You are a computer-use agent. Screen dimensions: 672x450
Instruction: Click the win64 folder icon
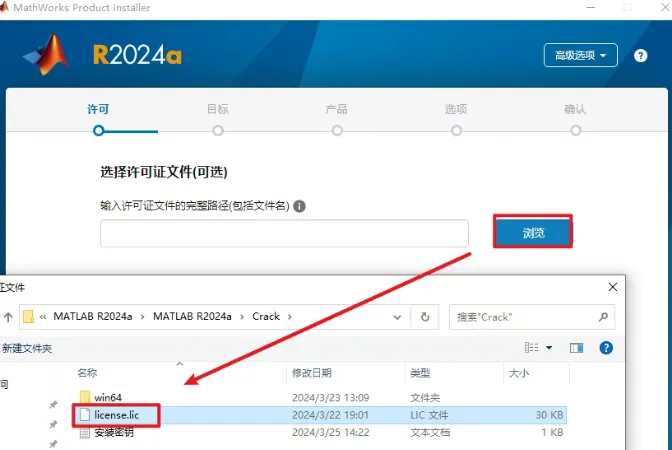pyautogui.click(x=85, y=397)
